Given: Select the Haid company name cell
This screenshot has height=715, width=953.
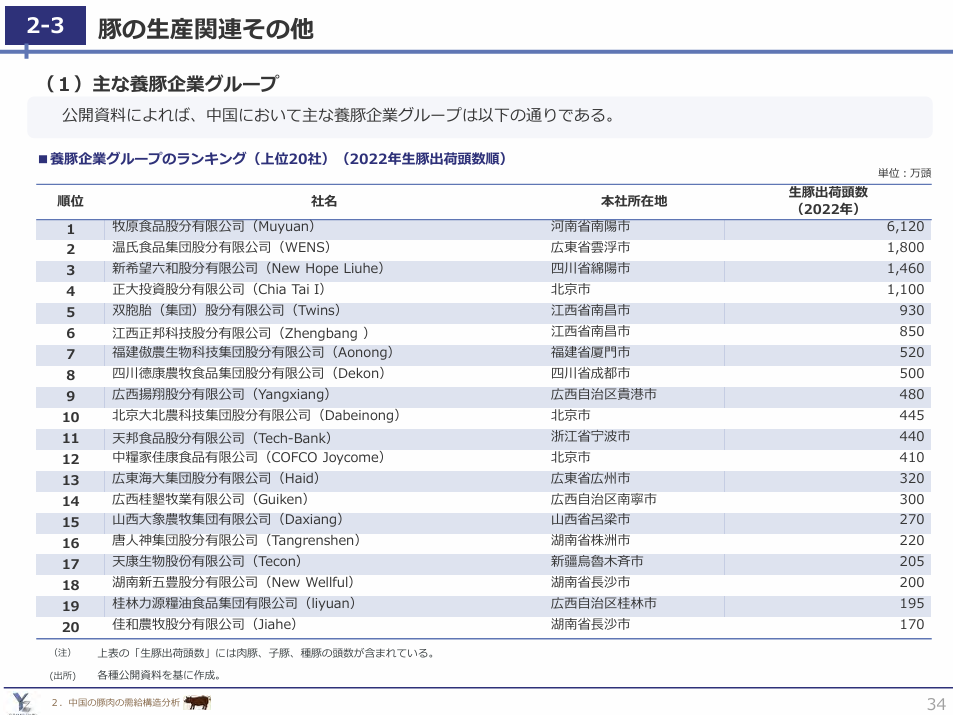Looking at the screenshot, I should 216,478.
